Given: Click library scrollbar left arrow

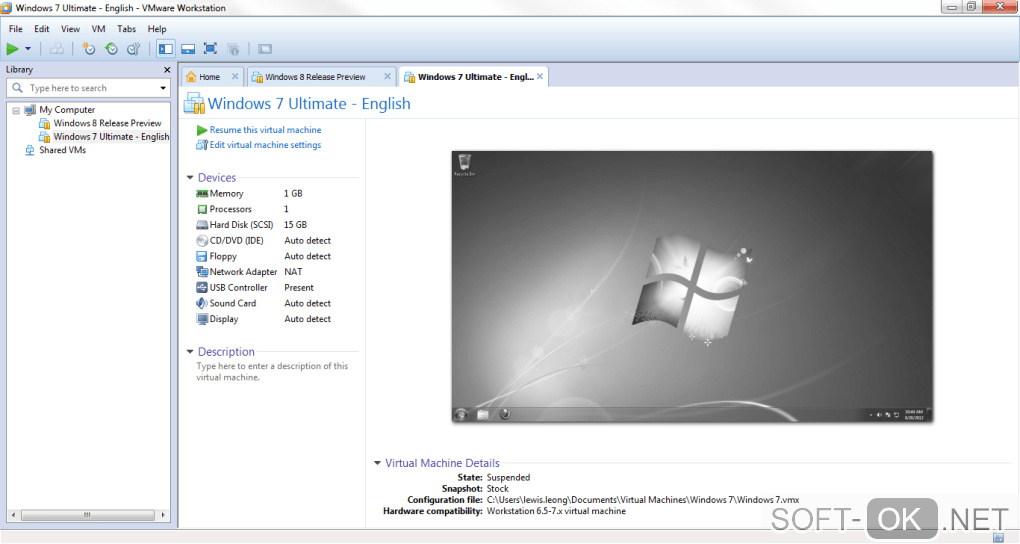Looking at the screenshot, I should [13, 515].
